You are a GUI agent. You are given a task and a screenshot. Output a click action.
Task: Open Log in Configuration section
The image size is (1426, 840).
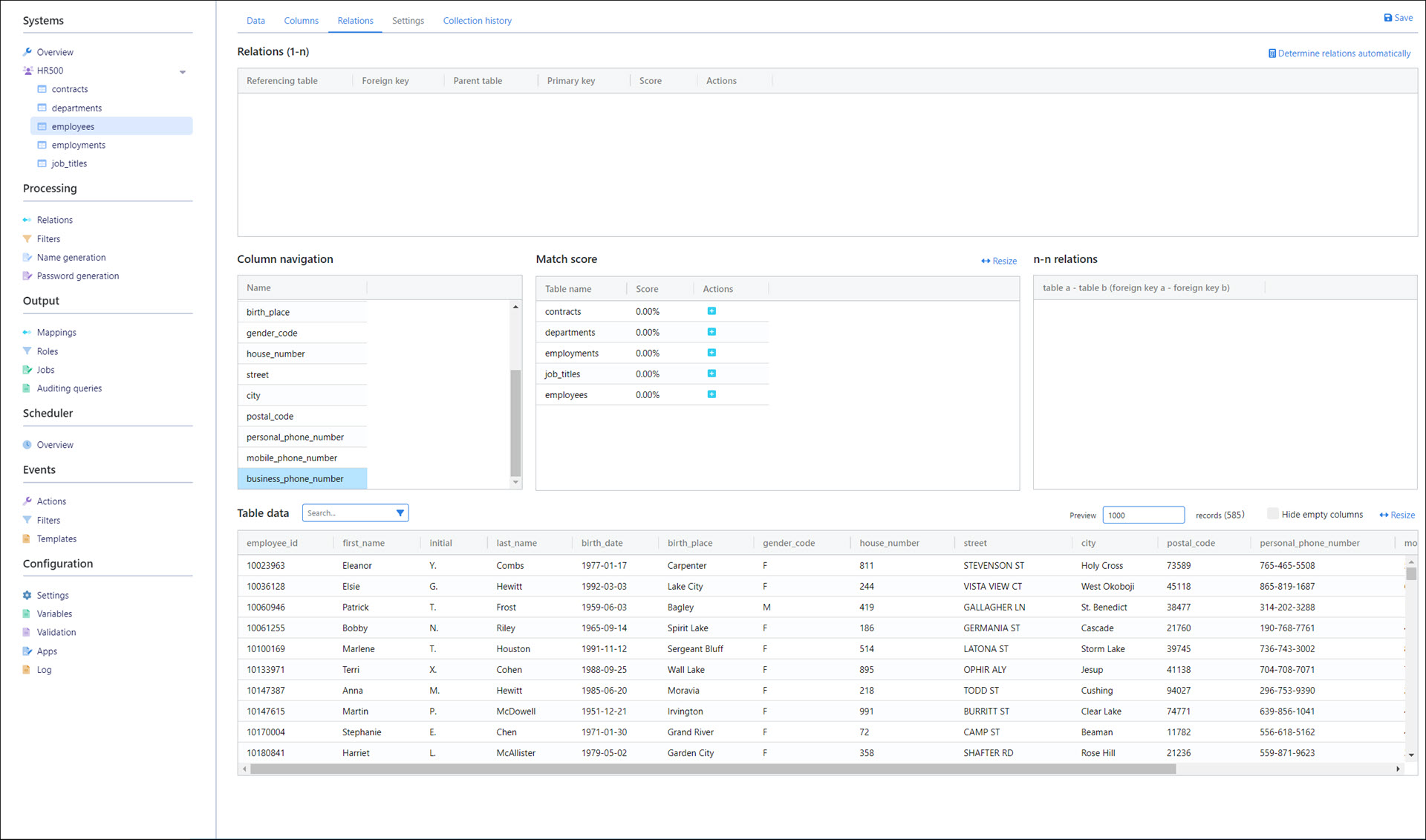click(44, 670)
